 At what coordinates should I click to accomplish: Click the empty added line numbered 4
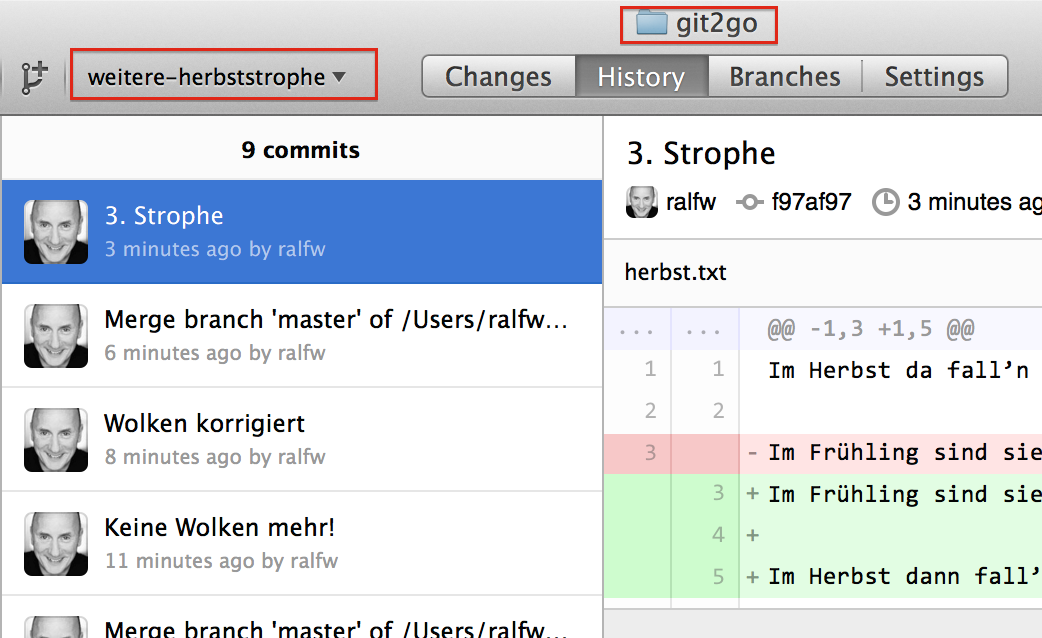(823, 535)
